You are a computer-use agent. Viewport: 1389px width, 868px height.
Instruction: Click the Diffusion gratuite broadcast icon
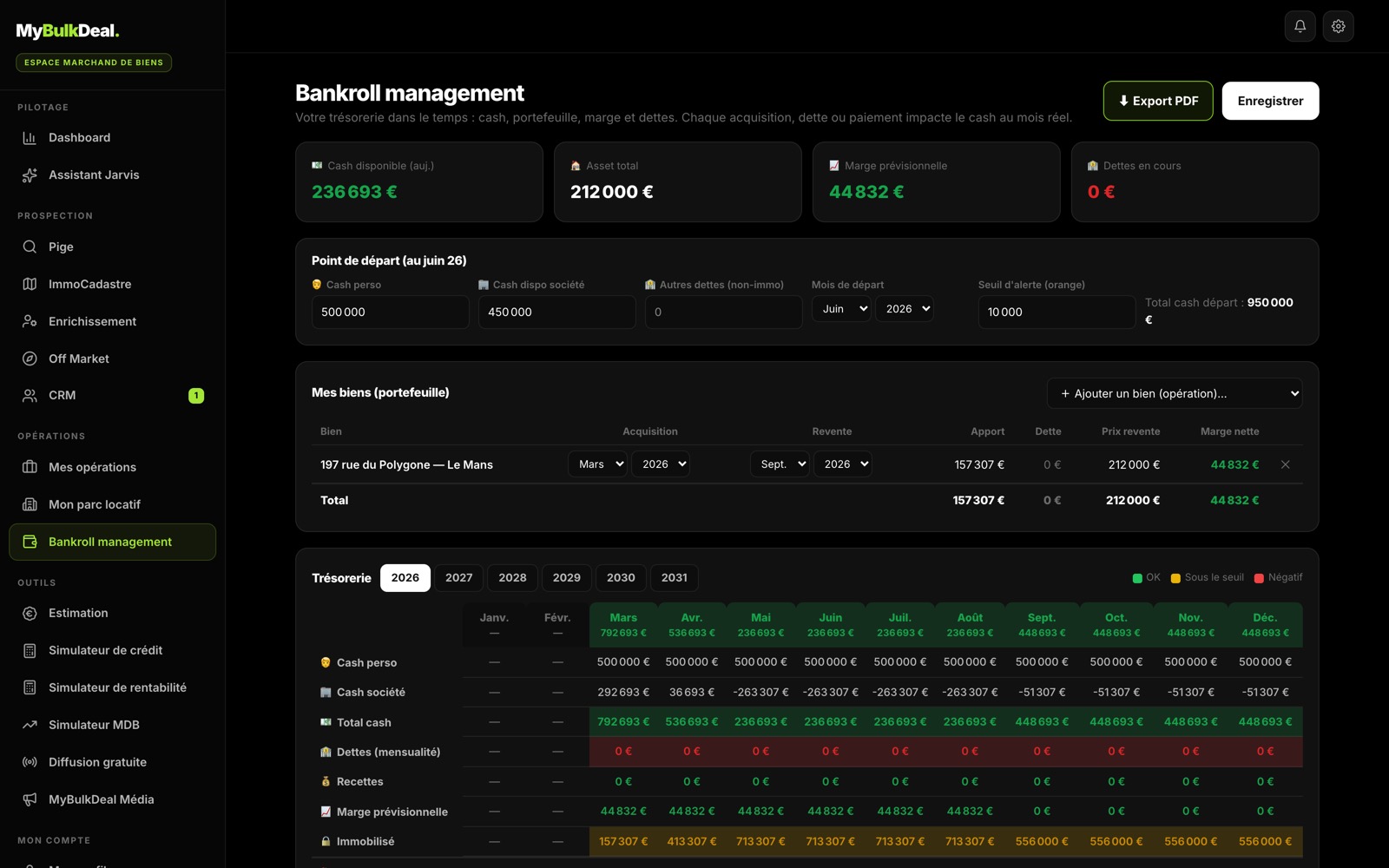pos(30,762)
